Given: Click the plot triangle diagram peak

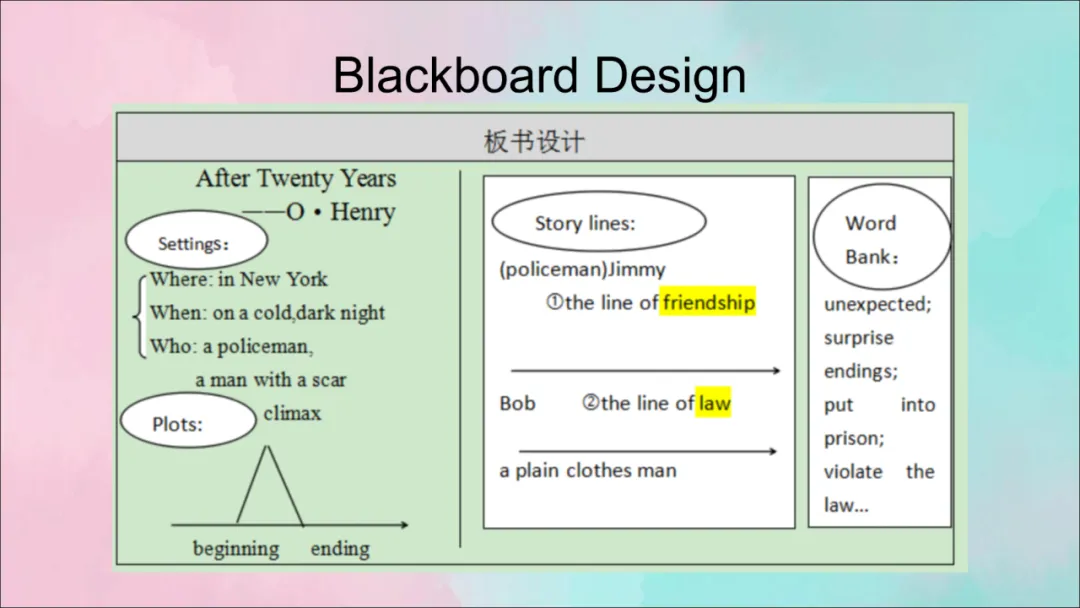Looking at the screenshot, I should click(267, 450).
